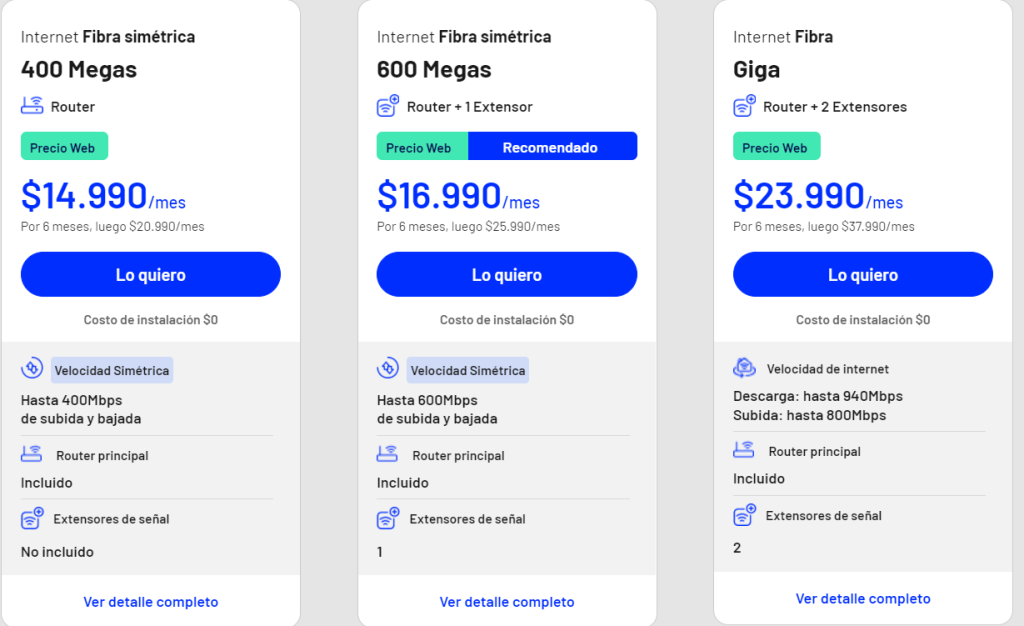Choose Lo quiero on the Giga plan

coord(863,275)
